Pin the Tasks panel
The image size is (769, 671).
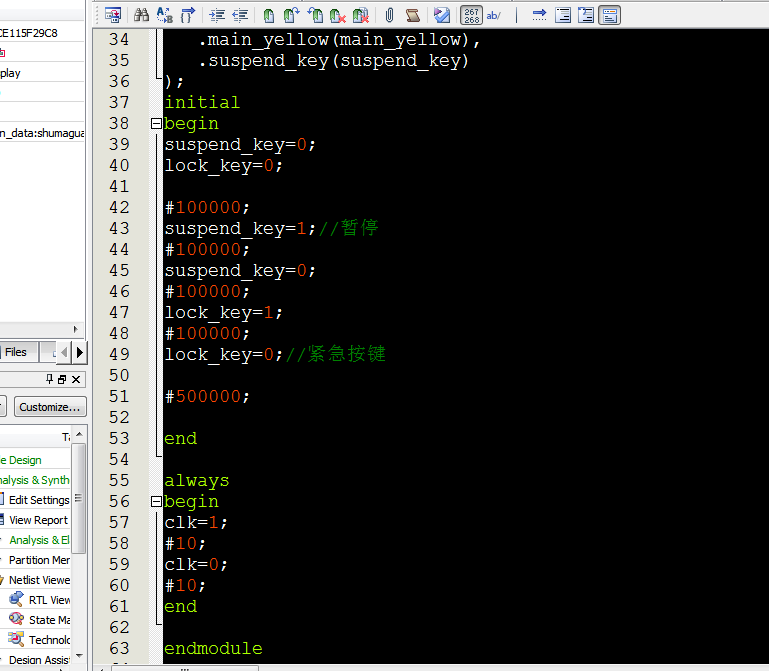(x=49, y=379)
